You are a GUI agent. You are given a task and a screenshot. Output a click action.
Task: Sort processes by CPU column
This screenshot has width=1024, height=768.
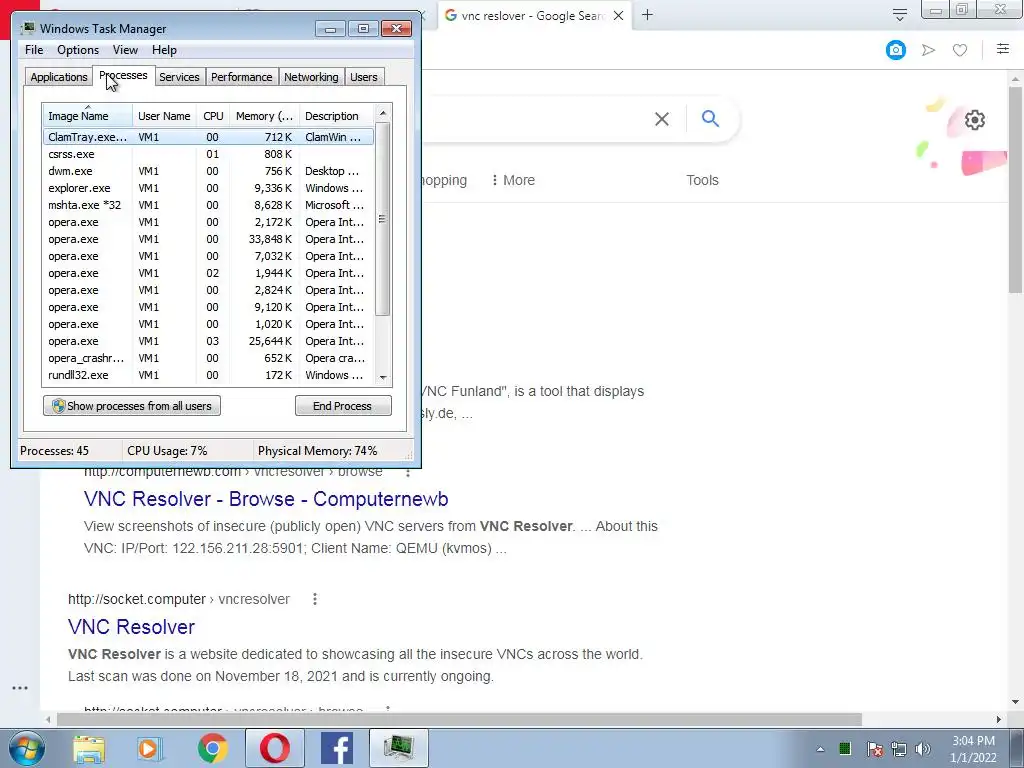click(213, 116)
